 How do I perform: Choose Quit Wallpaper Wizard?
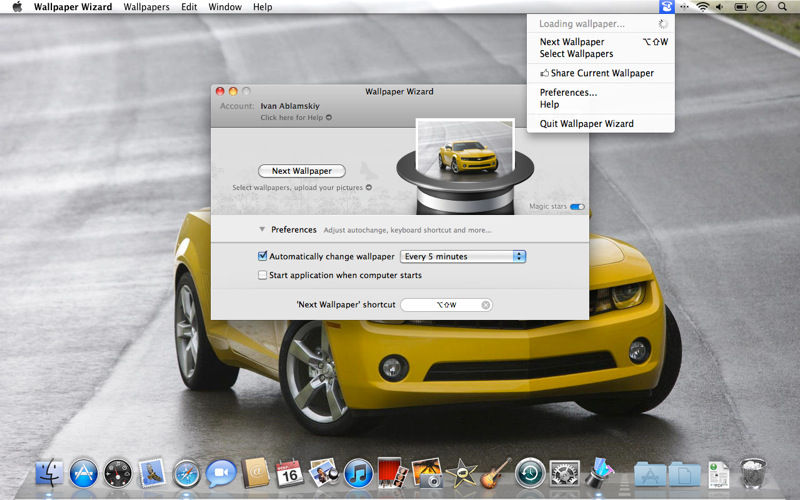click(601, 123)
